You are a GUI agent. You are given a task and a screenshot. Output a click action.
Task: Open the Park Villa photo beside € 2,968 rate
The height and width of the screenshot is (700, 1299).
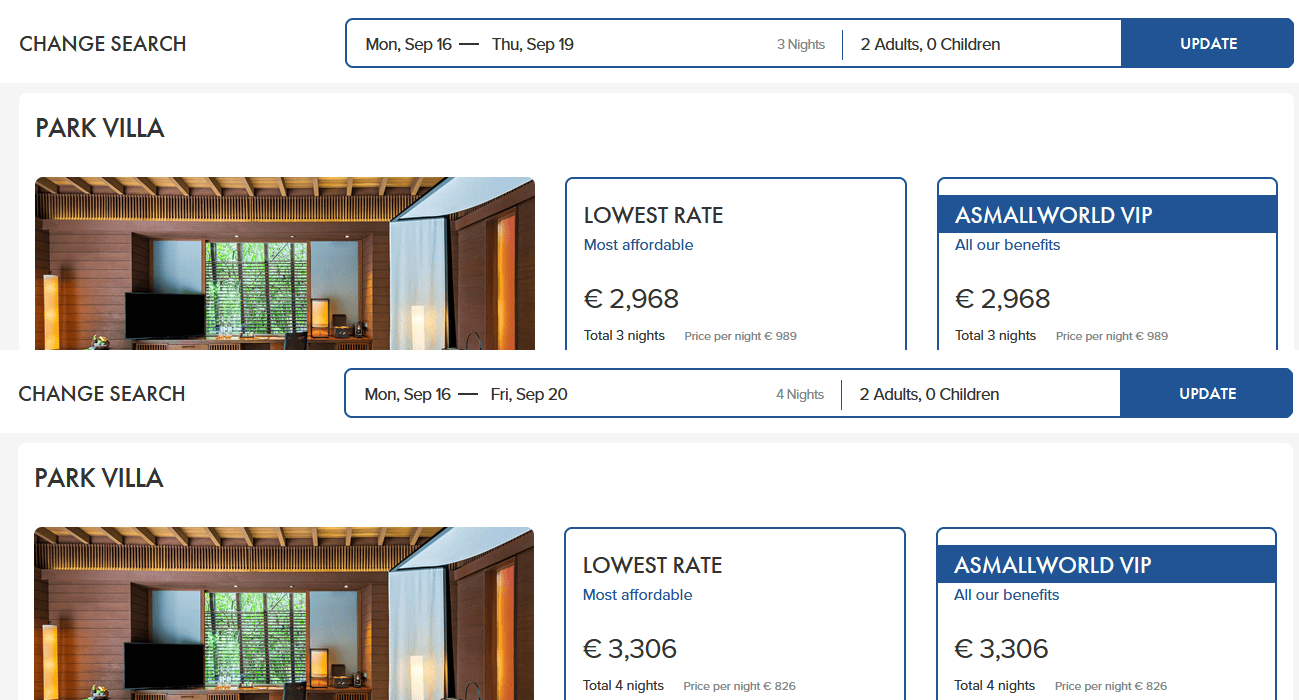click(x=285, y=264)
